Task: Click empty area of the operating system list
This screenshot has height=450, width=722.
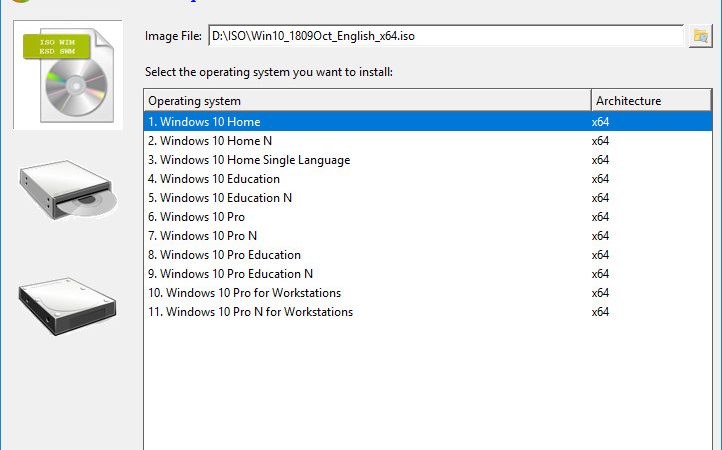Action: (428, 385)
